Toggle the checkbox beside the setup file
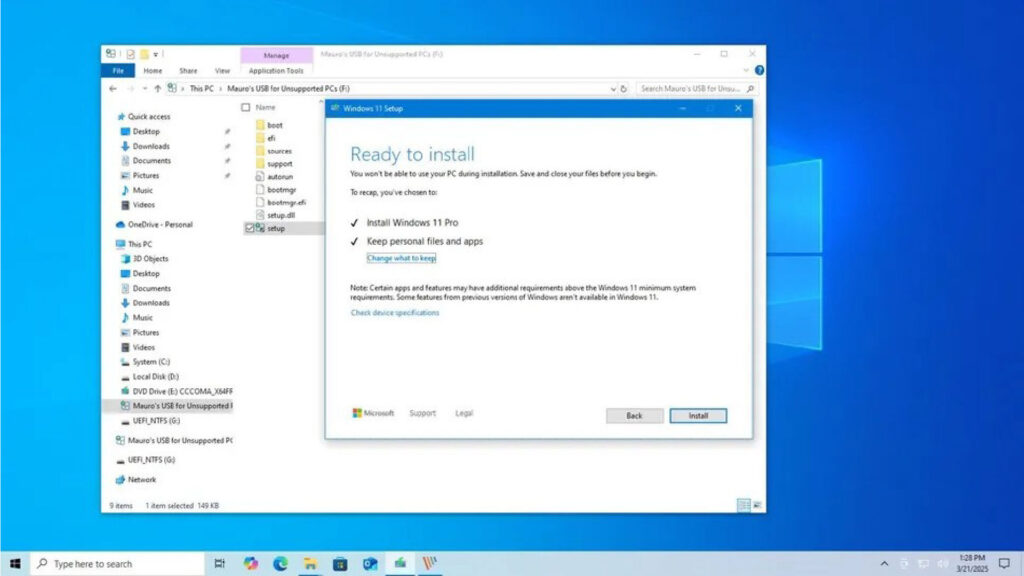 coord(249,228)
